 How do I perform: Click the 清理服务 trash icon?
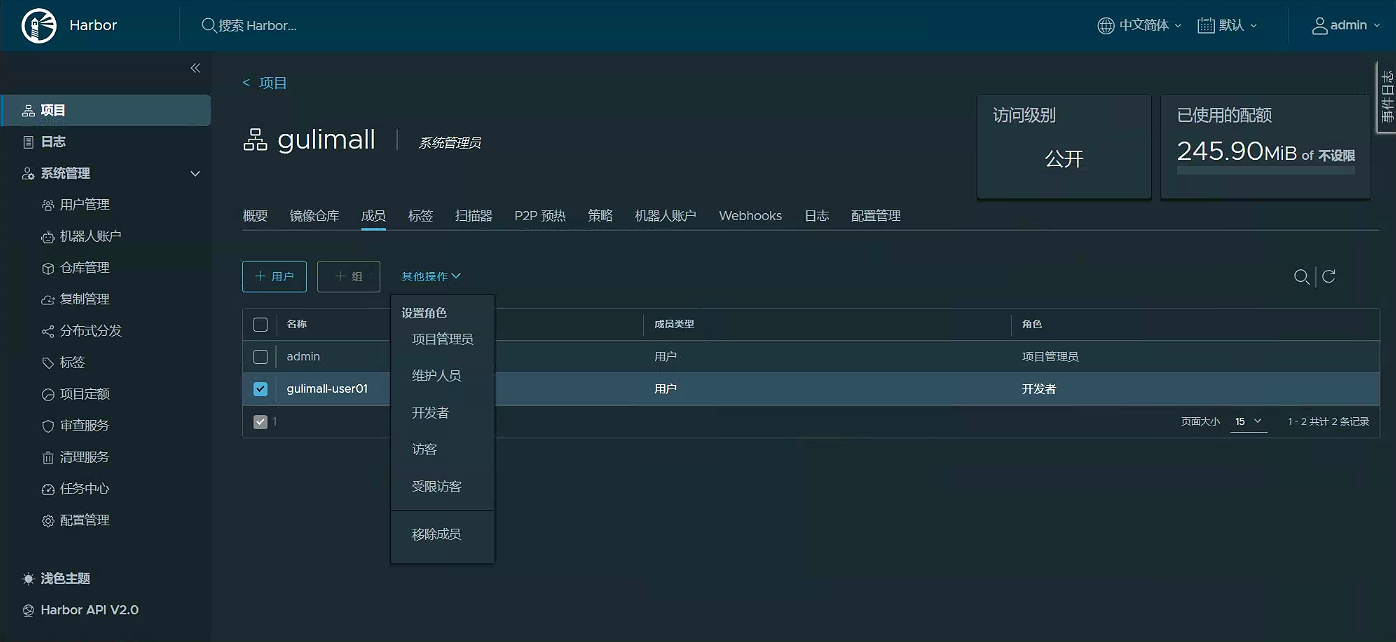pyautogui.click(x=48, y=457)
